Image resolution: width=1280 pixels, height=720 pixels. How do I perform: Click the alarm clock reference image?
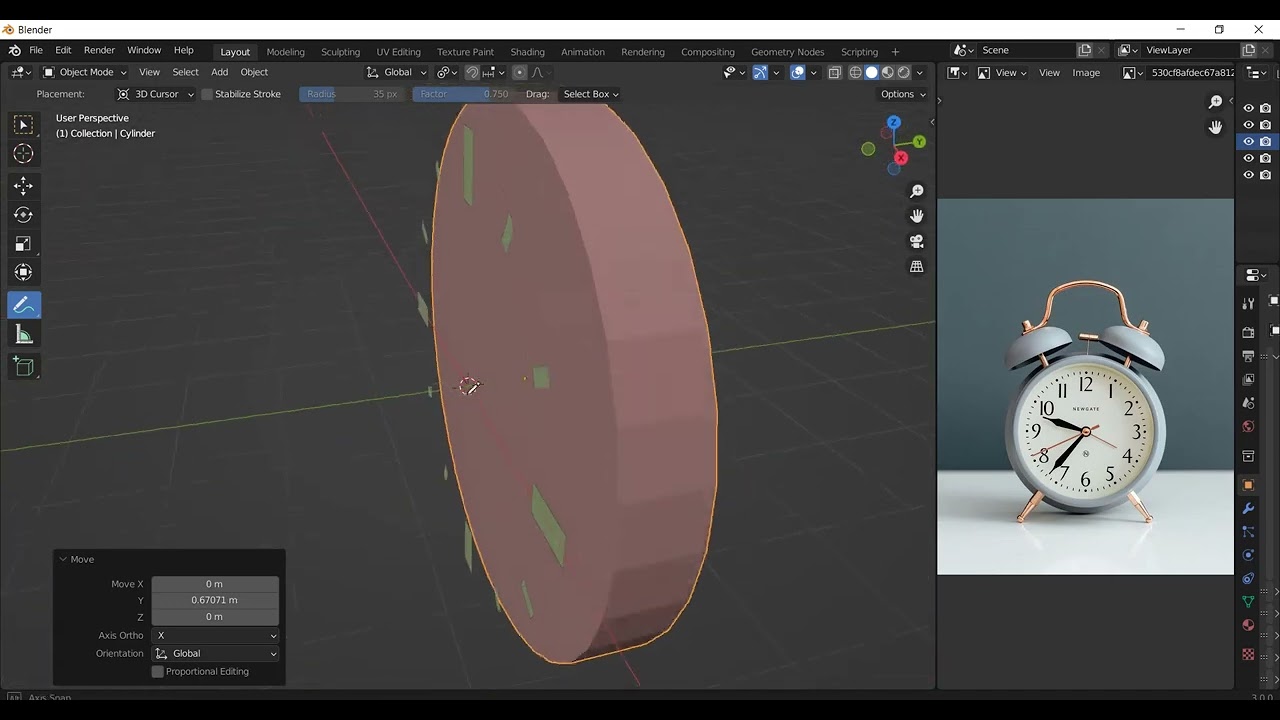tap(1085, 387)
